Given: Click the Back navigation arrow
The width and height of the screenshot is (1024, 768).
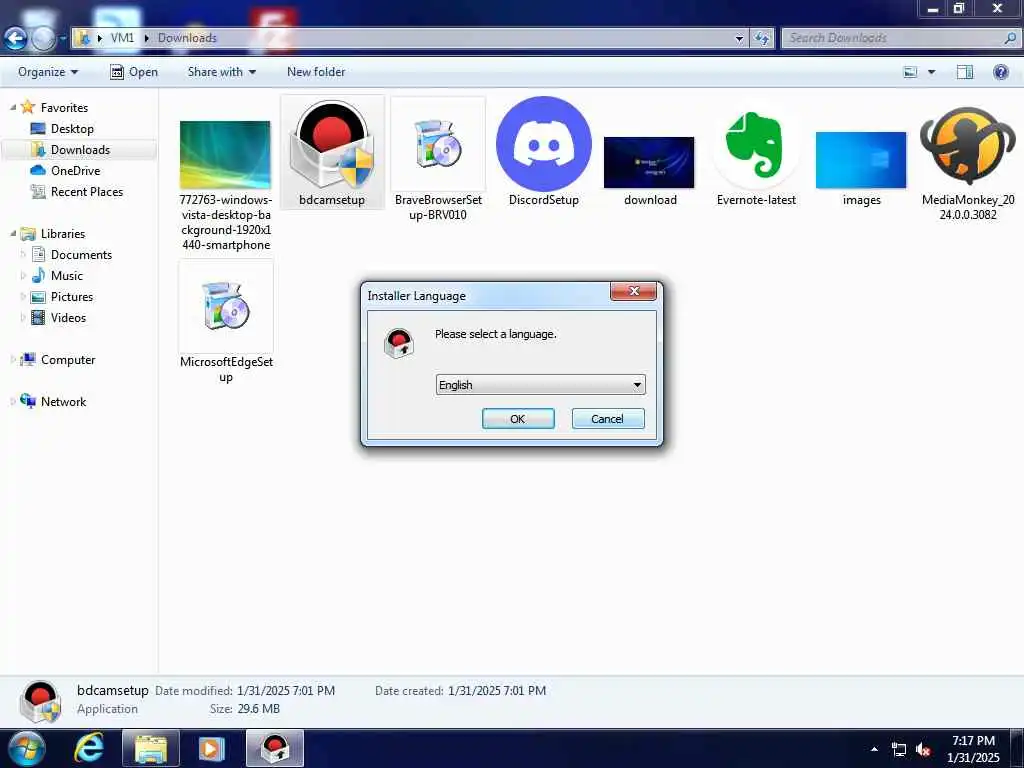Looking at the screenshot, I should click(x=15, y=39).
